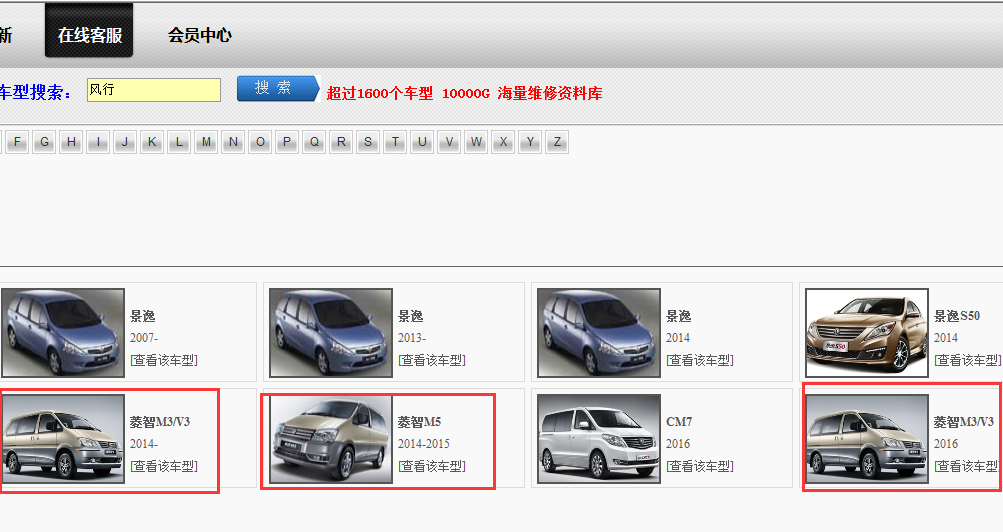Open the 在线客服 tab
Image resolution: width=1003 pixels, height=532 pixels.
tap(89, 31)
